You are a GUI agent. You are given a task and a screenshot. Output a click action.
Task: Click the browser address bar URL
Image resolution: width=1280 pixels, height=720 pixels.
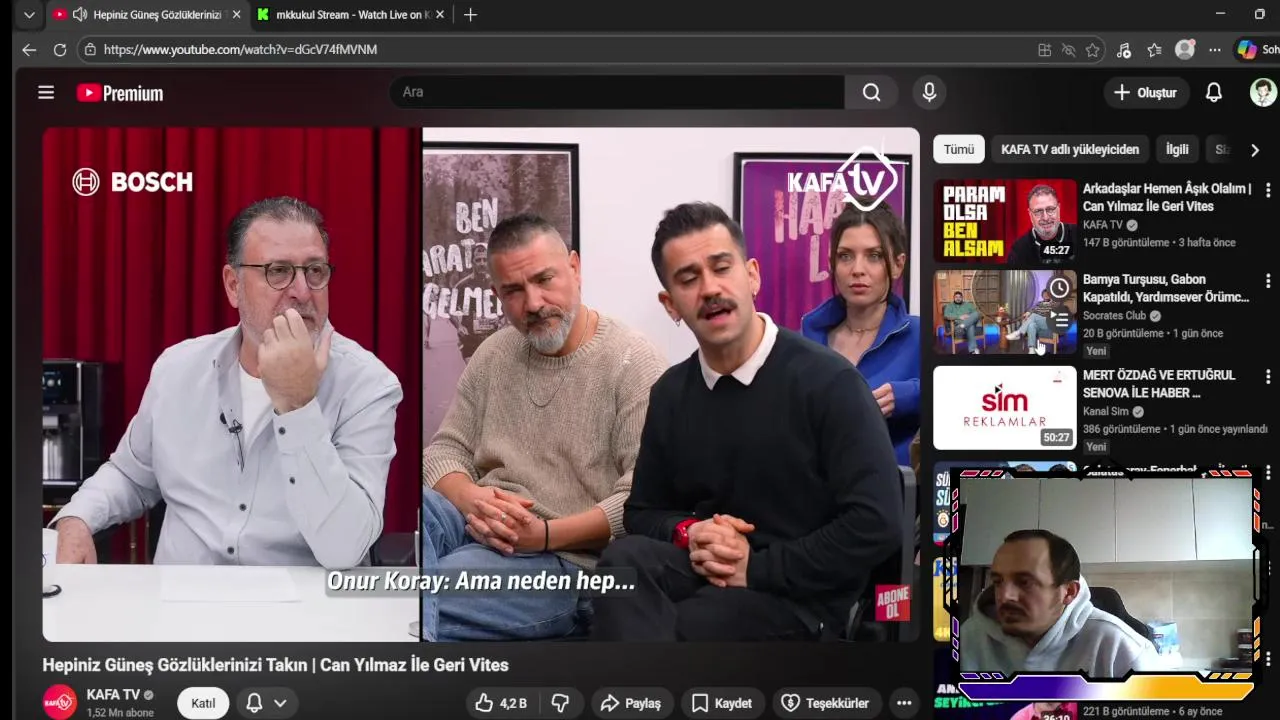coord(240,49)
